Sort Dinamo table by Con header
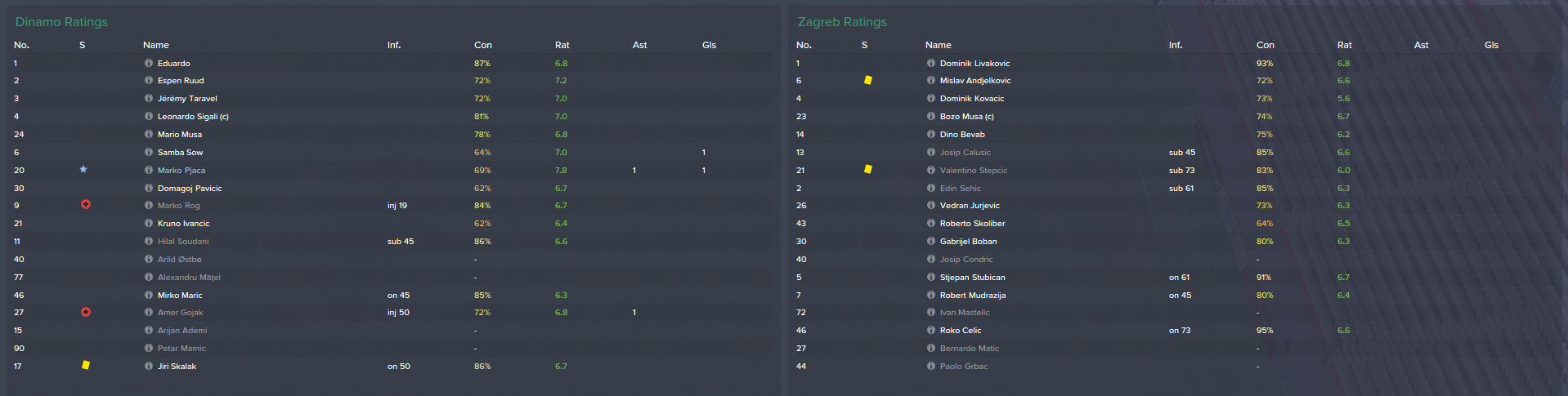1568x396 pixels. click(483, 45)
